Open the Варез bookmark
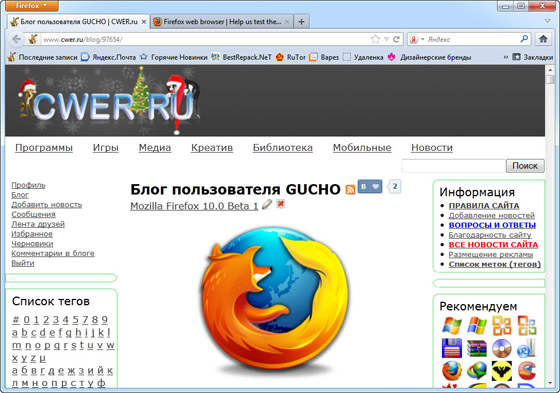The width and height of the screenshot is (560, 393). (x=324, y=57)
